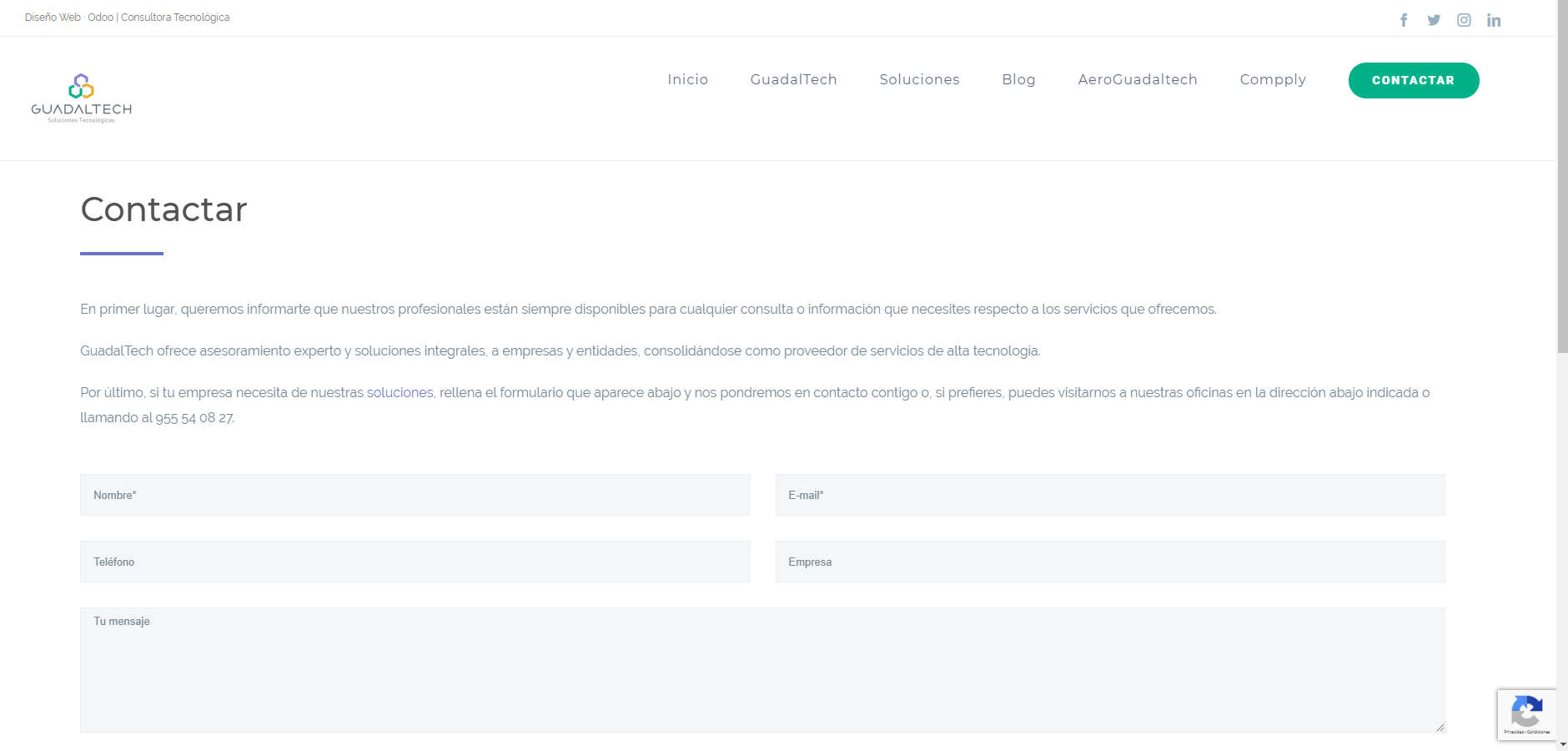The image size is (1568, 751).
Task: Click the scrollbar down arrow
Action: point(1562,744)
